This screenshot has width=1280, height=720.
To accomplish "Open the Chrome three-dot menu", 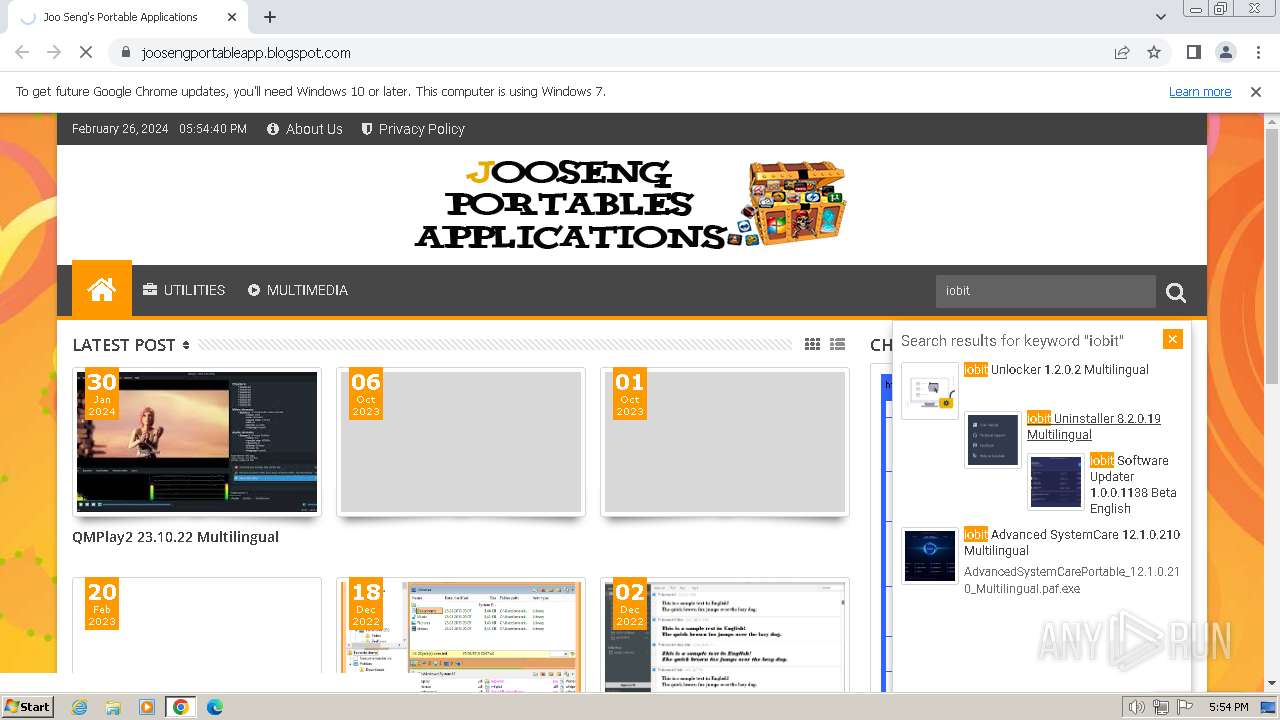I will [1259, 53].
